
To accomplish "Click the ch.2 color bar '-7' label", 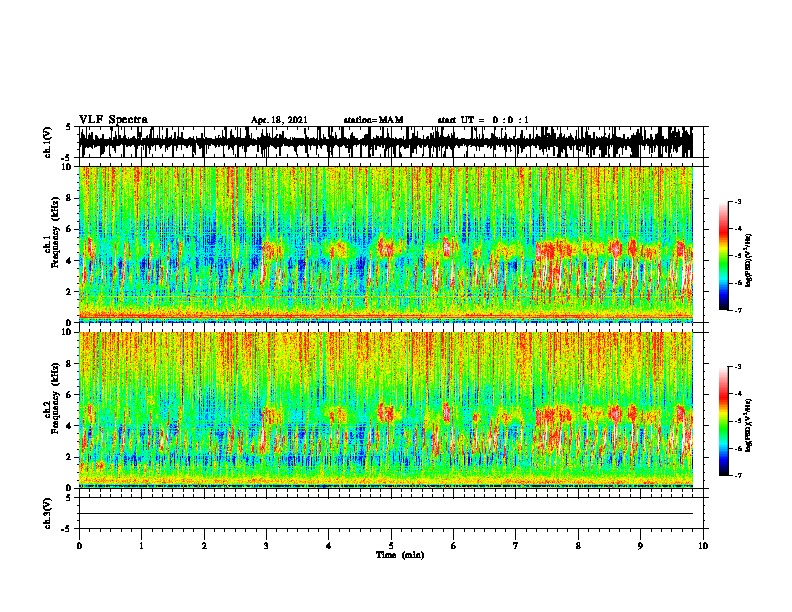I will [x=738, y=475].
